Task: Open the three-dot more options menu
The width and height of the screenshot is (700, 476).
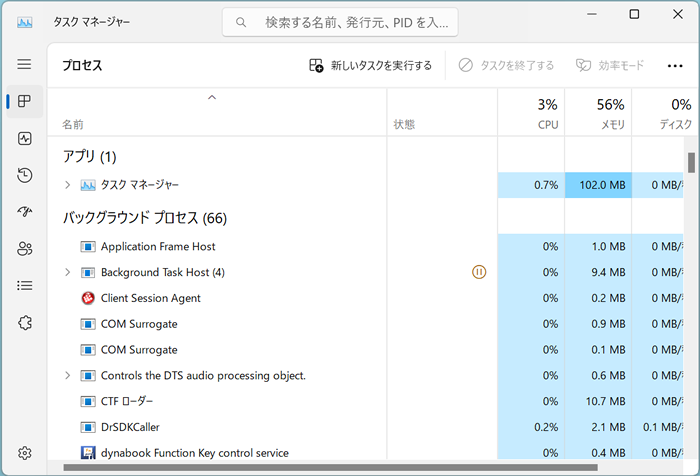Action: [x=674, y=66]
